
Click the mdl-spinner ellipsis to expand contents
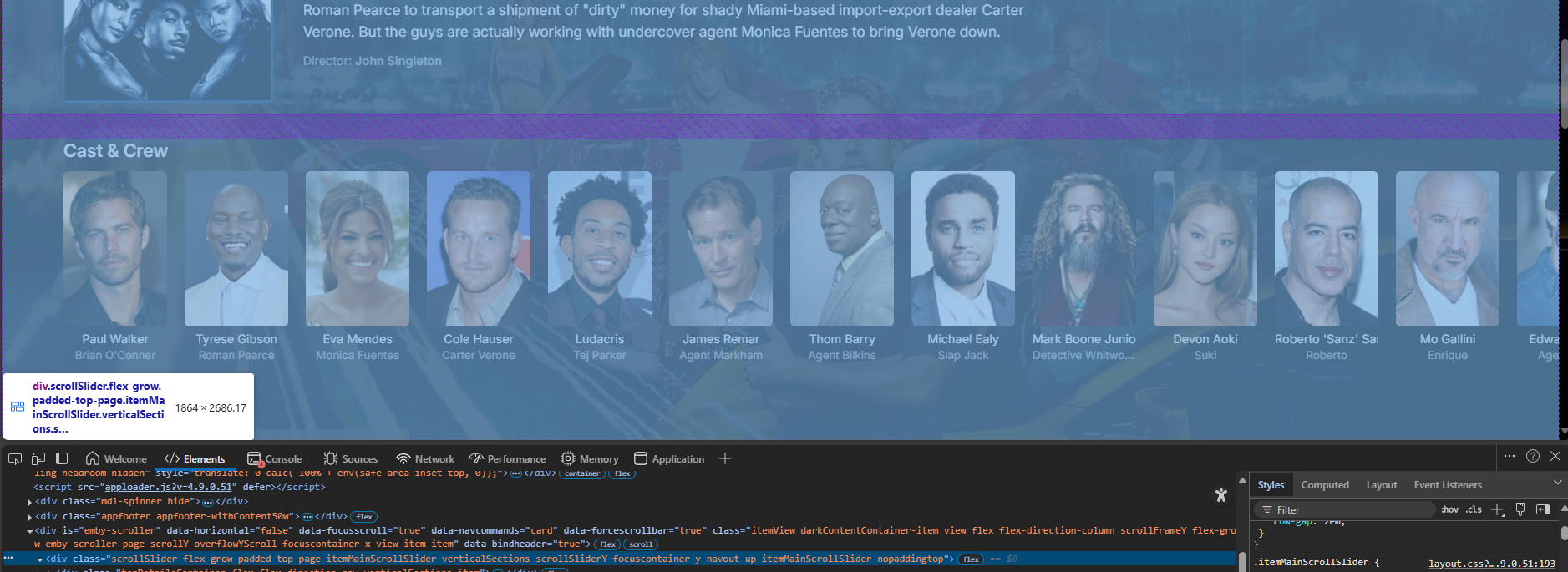(208, 502)
